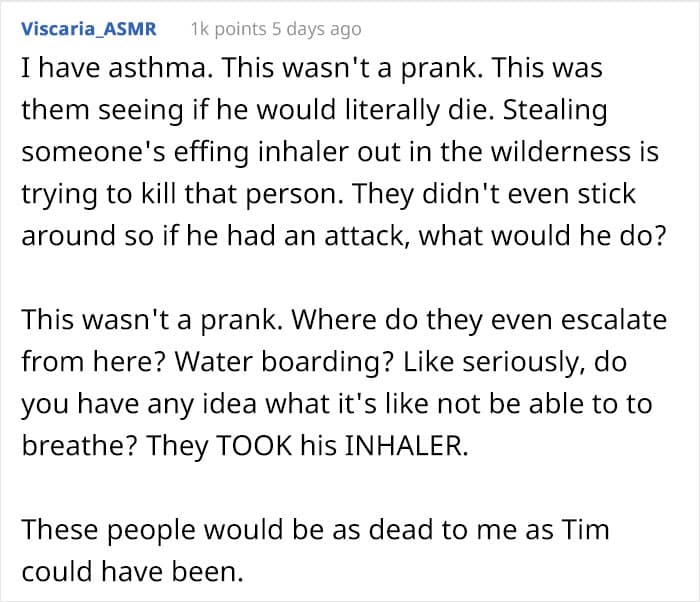700x602 pixels.
Task: Click the phrase 'Like seriously' in the second paragraph
Action: [494, 361]
